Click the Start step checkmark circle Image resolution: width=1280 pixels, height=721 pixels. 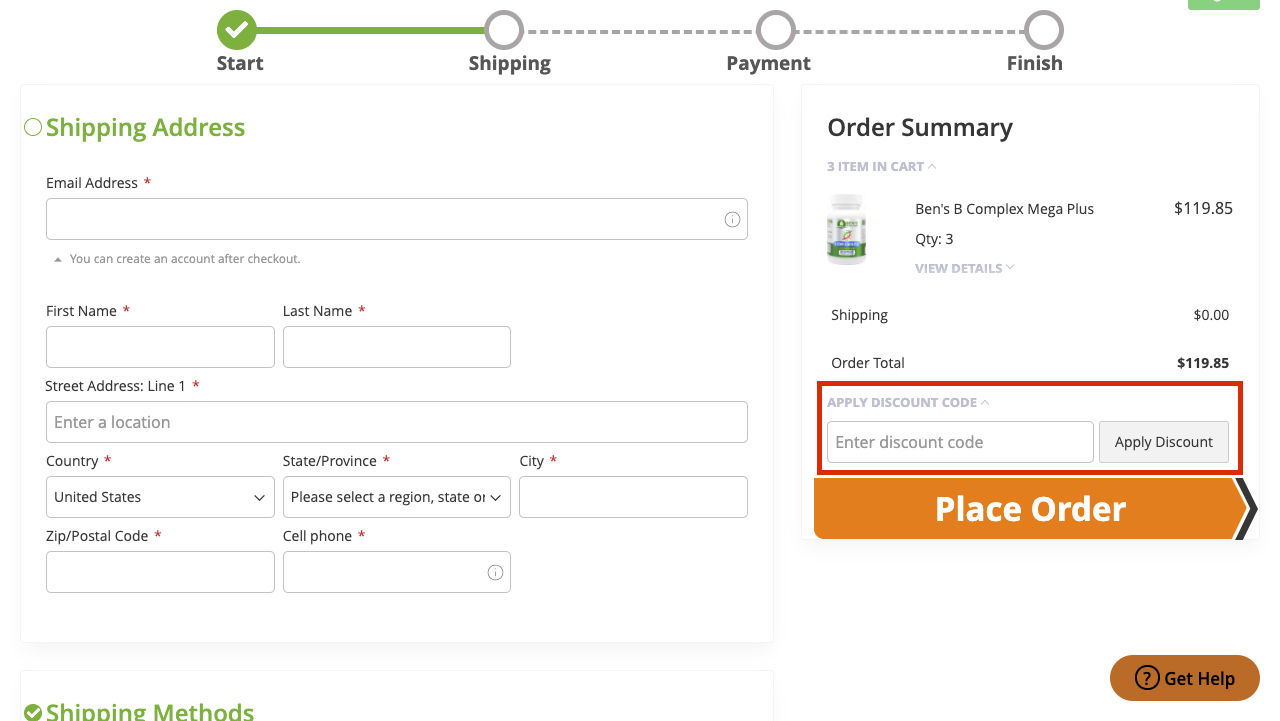[x=237, y=30]
